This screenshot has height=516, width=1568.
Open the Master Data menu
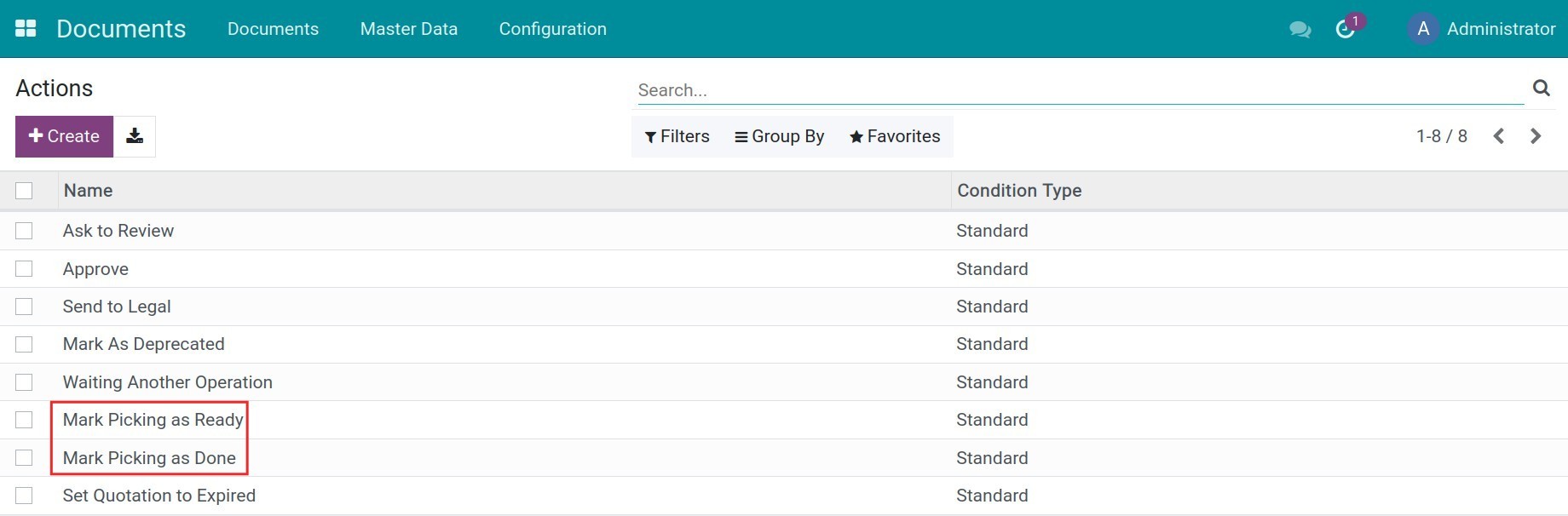coord(408,29)
